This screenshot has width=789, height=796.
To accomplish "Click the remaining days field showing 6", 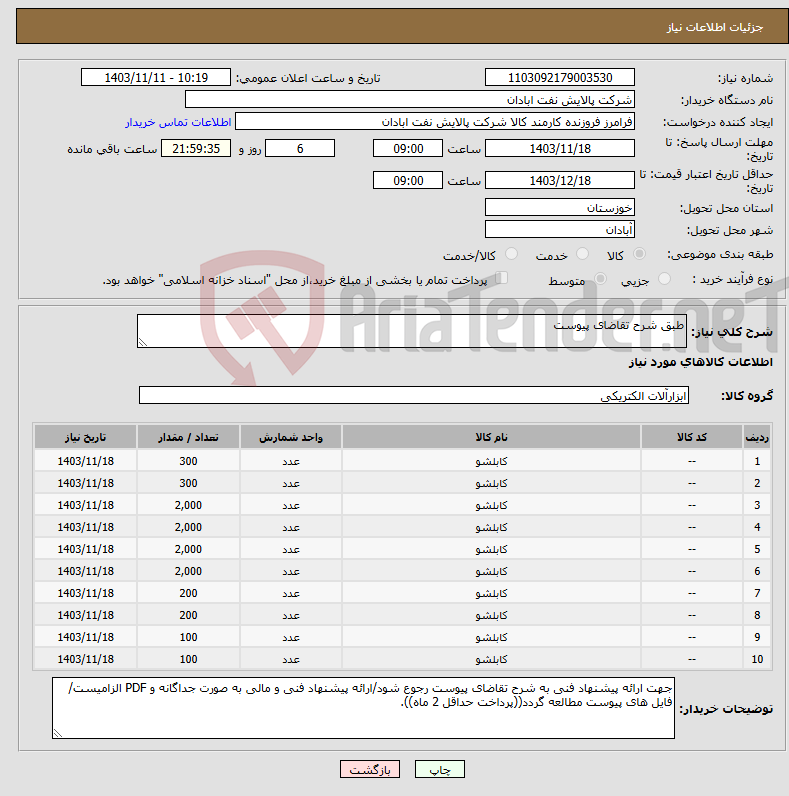I will click(x=300, y=148).
